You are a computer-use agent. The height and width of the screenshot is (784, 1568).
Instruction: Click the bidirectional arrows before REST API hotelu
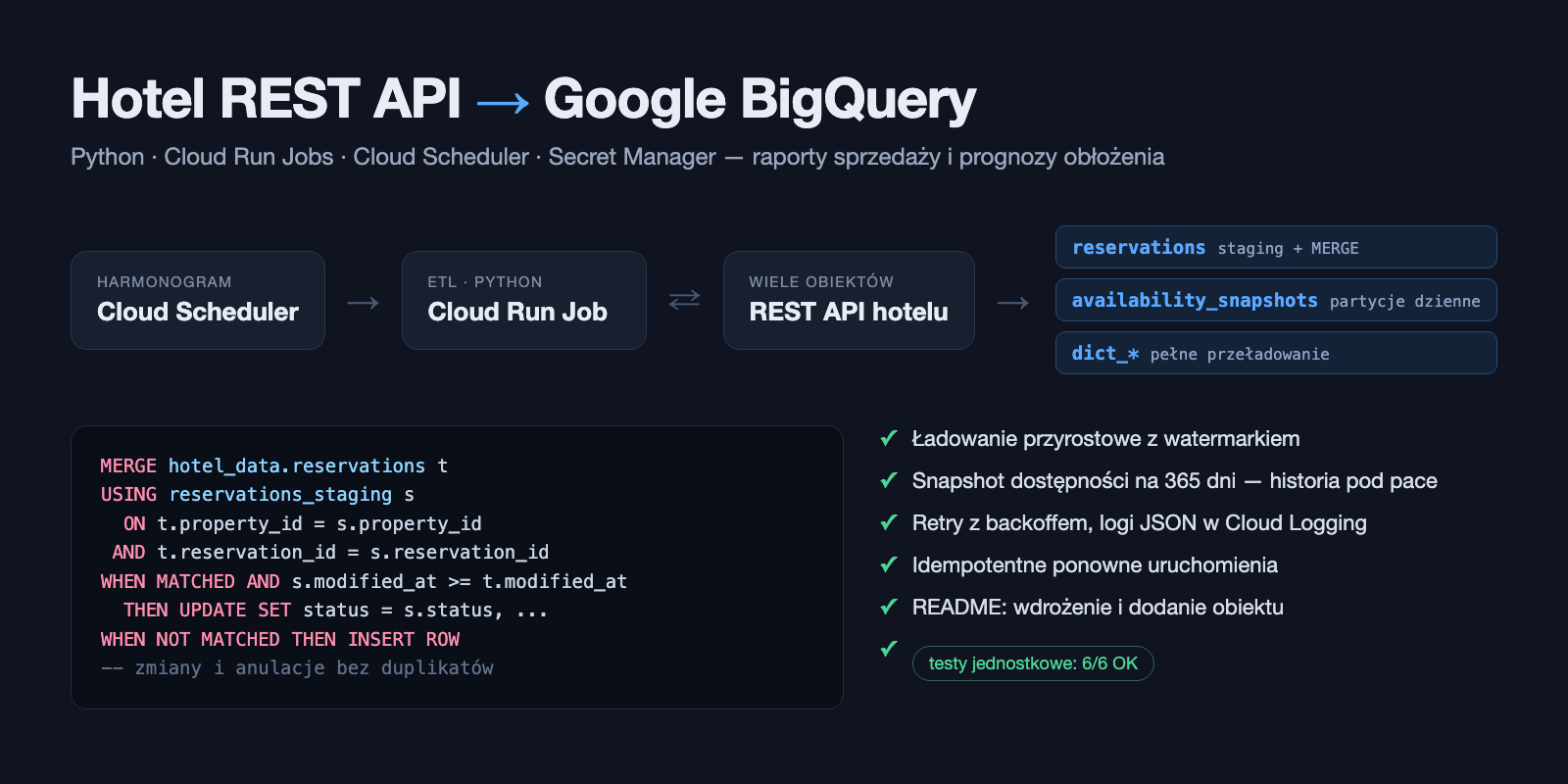click(x=684, y=299)
